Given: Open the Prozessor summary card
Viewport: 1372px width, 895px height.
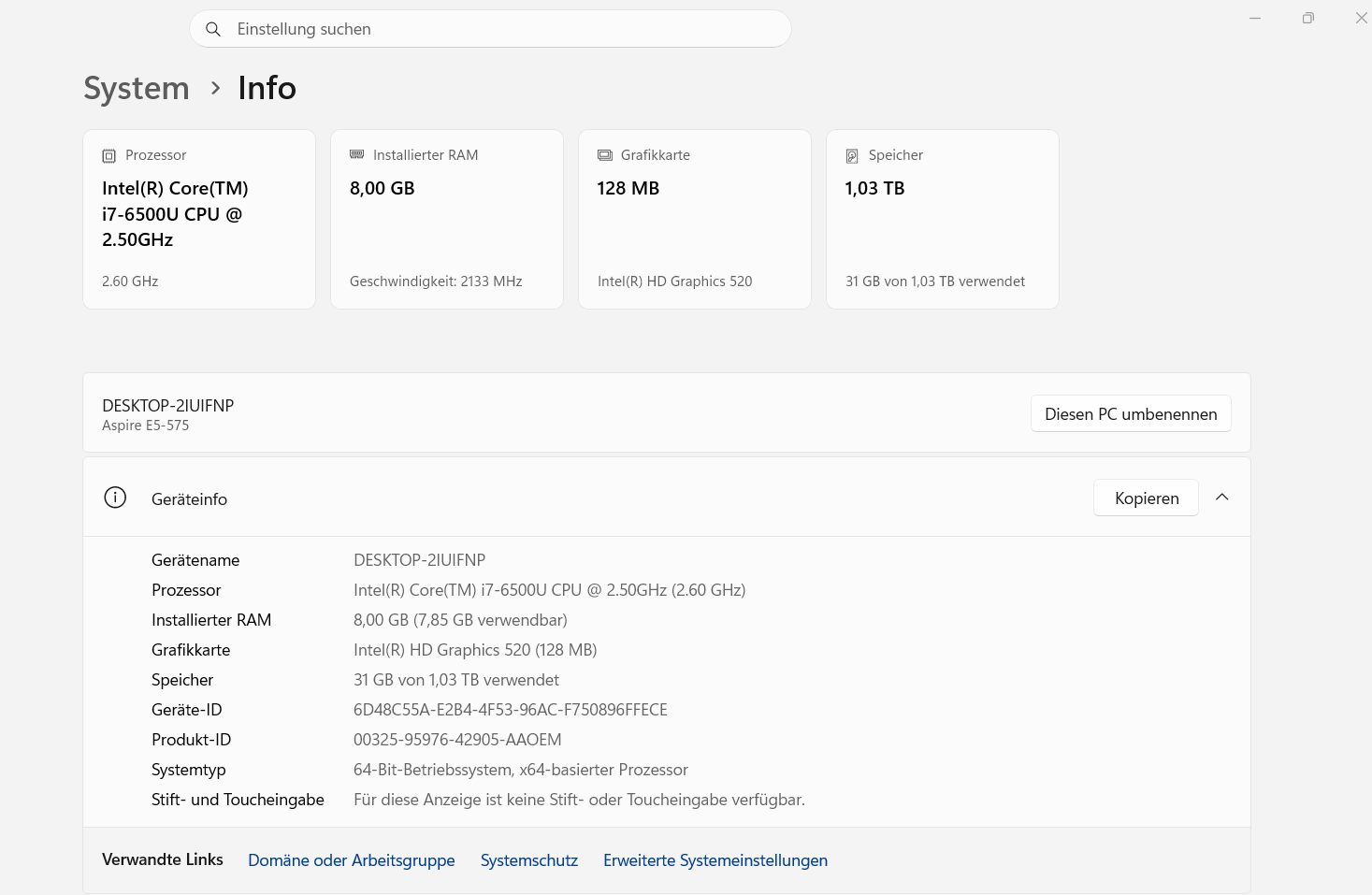Looking at the screenshot, I should click(x=199, y=219).
